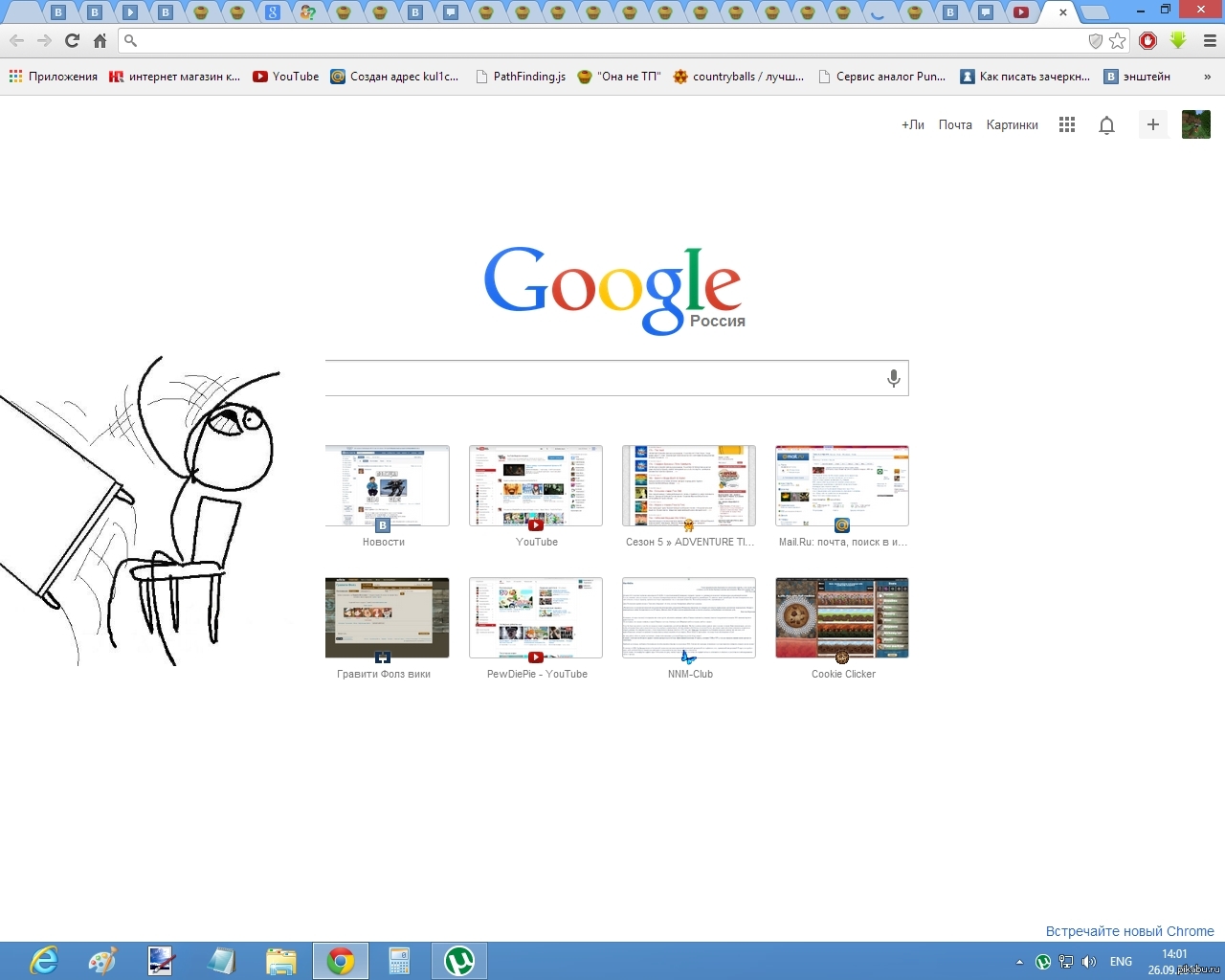The width and height of the screenshot is (1225, 980).
Task: Reload the page with the refresh icon
Action: [x=72, y=41]
